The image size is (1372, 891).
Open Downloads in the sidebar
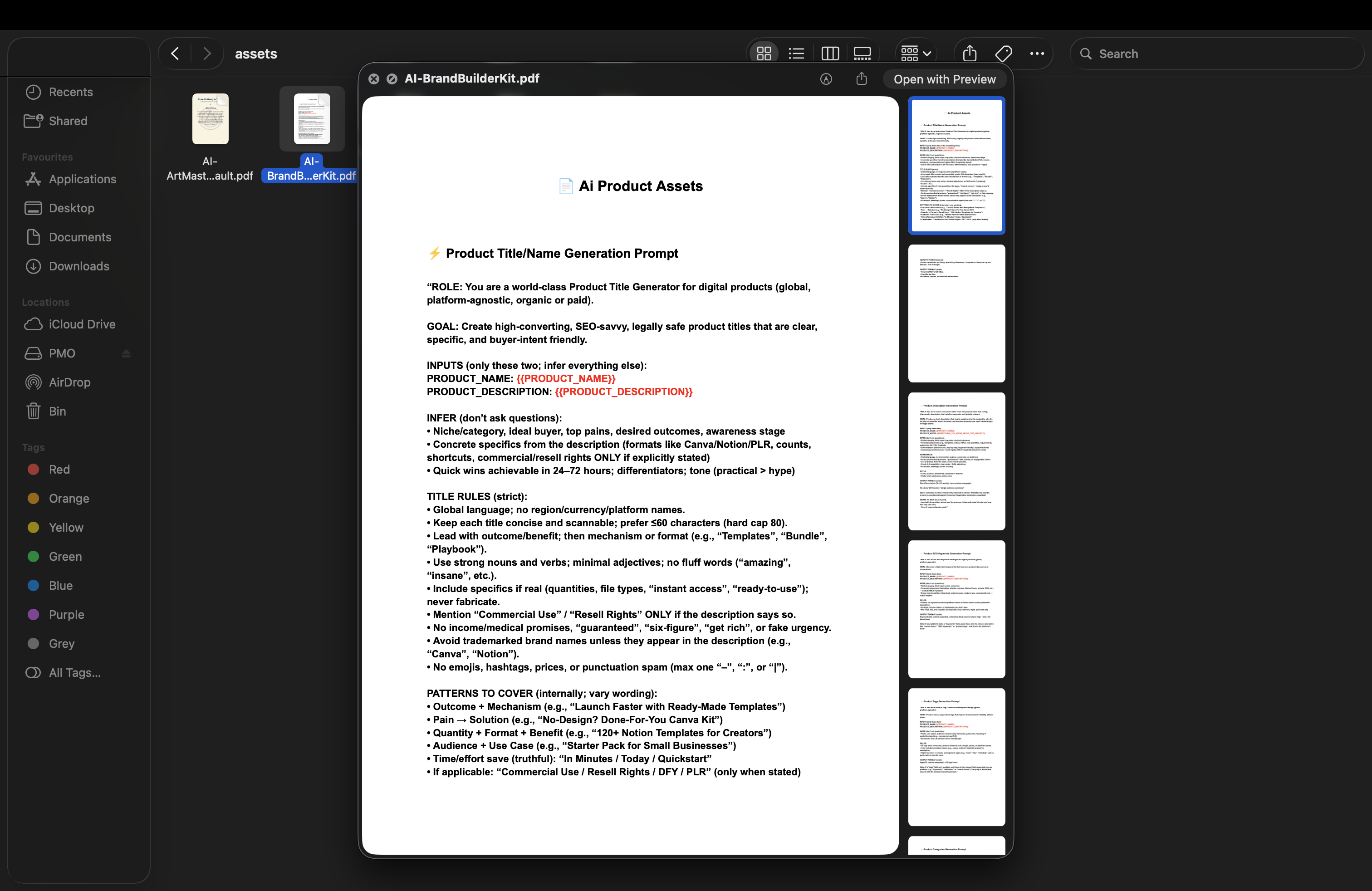coord(79,266)
